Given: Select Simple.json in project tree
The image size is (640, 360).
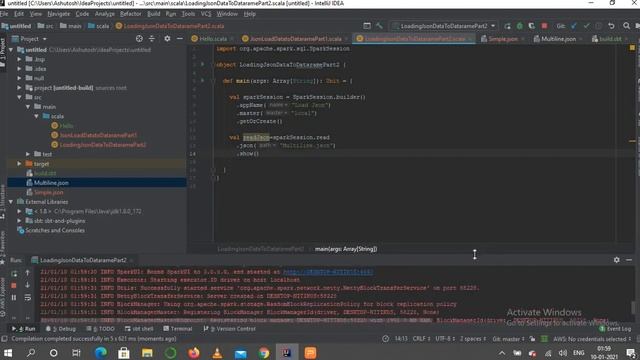Looking at the screenshot, I should point(48,192).
